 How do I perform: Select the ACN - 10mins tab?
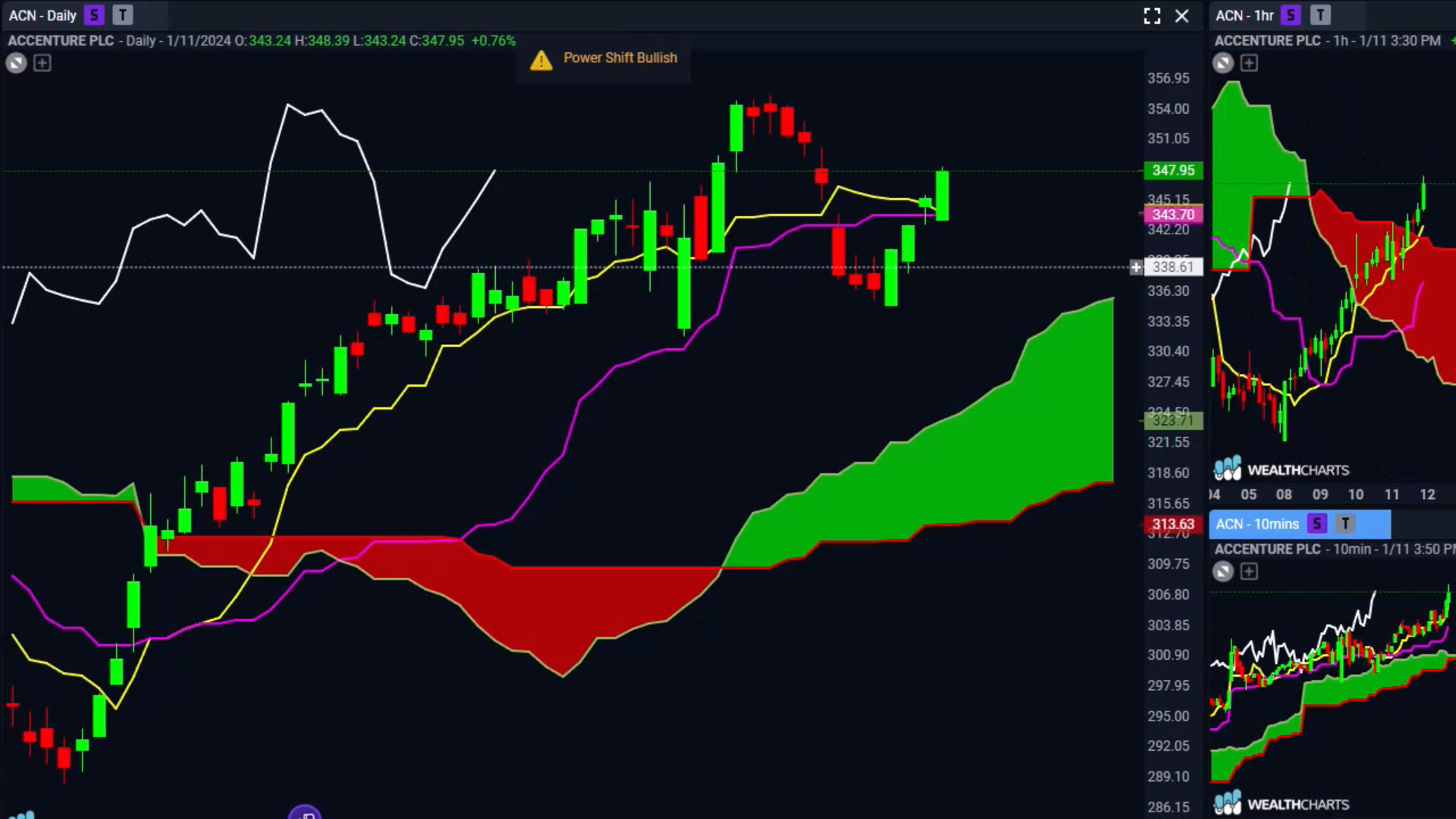(x=1257, y=524)
